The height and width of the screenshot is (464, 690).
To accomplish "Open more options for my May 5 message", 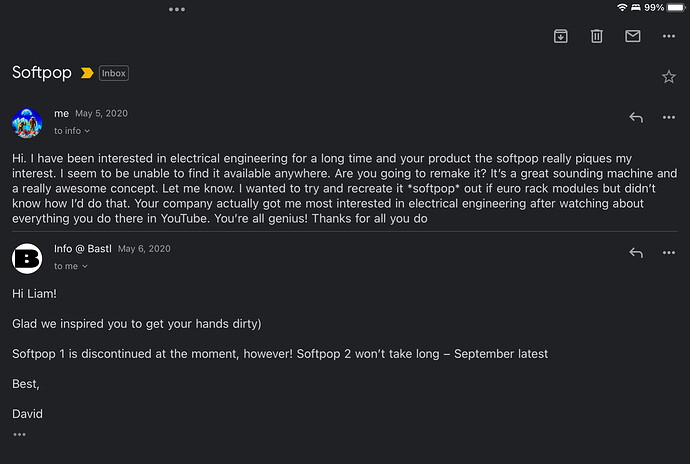I will (668, 117).
